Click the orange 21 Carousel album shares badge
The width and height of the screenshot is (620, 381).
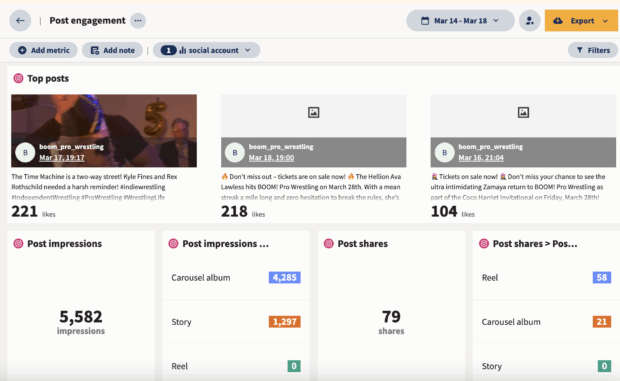point(602,322)
